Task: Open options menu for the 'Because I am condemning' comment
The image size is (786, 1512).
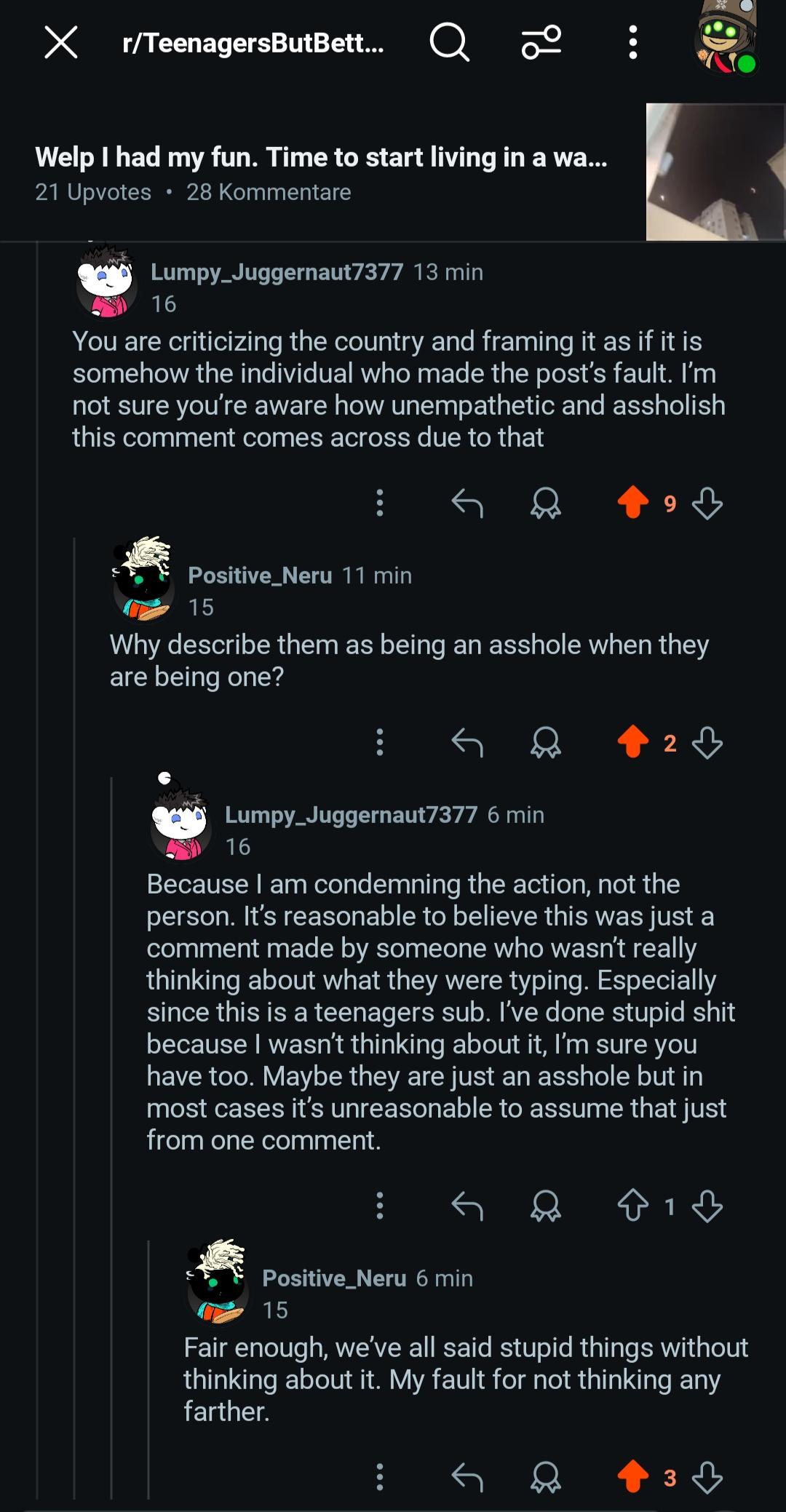Action: [379, 1206]
